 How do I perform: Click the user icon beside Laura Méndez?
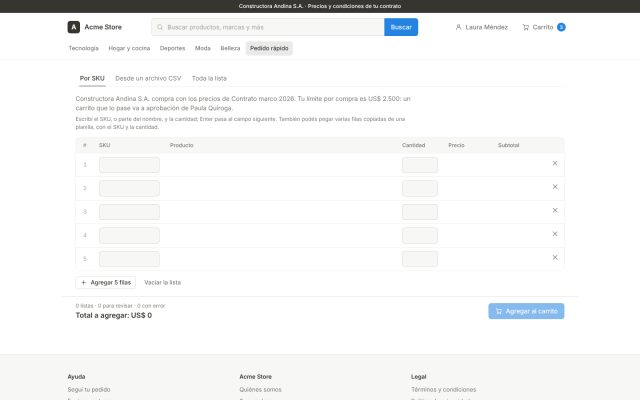(x=458, y=27)
